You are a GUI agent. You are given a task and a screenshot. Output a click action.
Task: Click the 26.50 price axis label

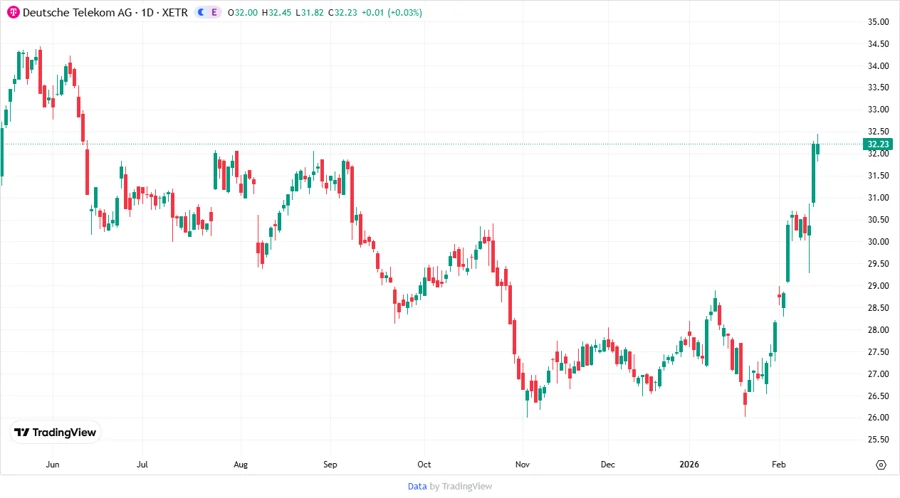878,396
